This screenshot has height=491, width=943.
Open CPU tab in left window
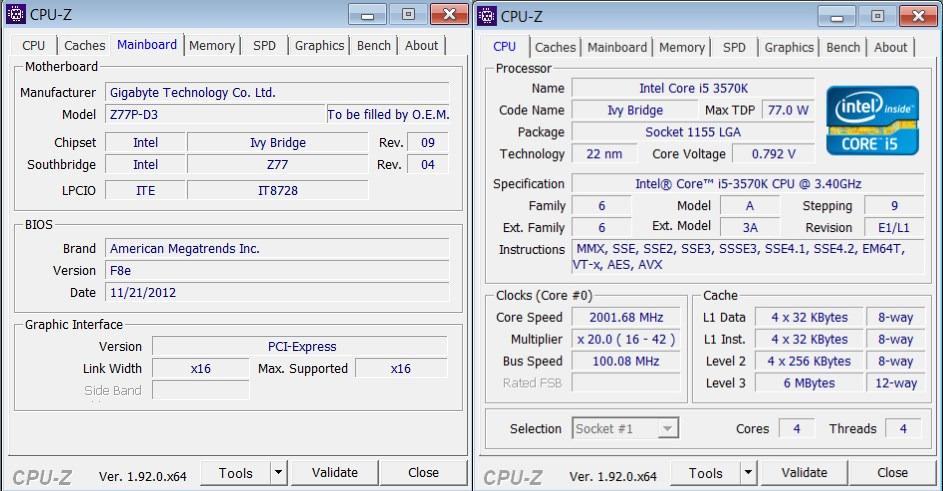pyautogui.click(x=34, y=46)
